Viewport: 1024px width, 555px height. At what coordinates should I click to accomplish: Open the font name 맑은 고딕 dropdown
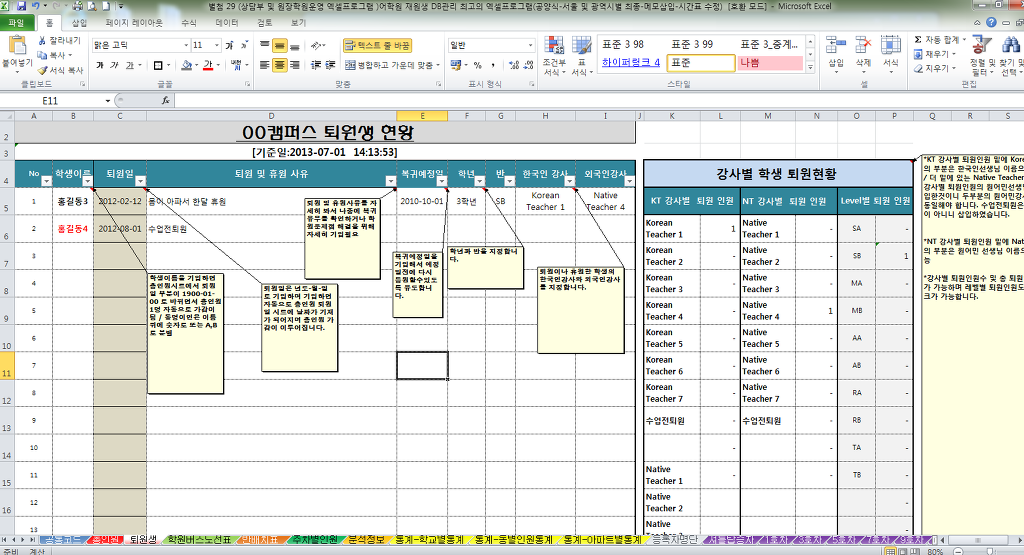tap(186, 45)
